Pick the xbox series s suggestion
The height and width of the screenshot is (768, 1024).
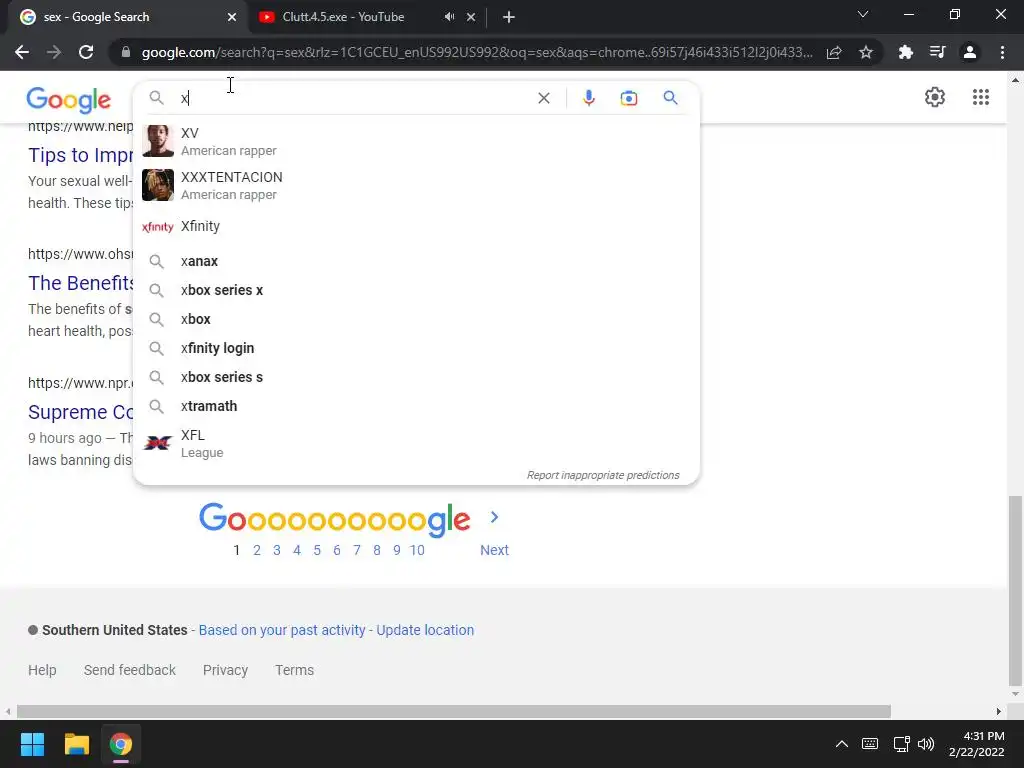(416, 377)
